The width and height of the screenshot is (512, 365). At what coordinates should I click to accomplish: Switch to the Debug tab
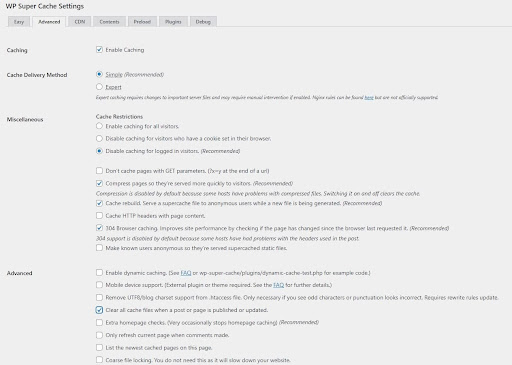point(203,22)
